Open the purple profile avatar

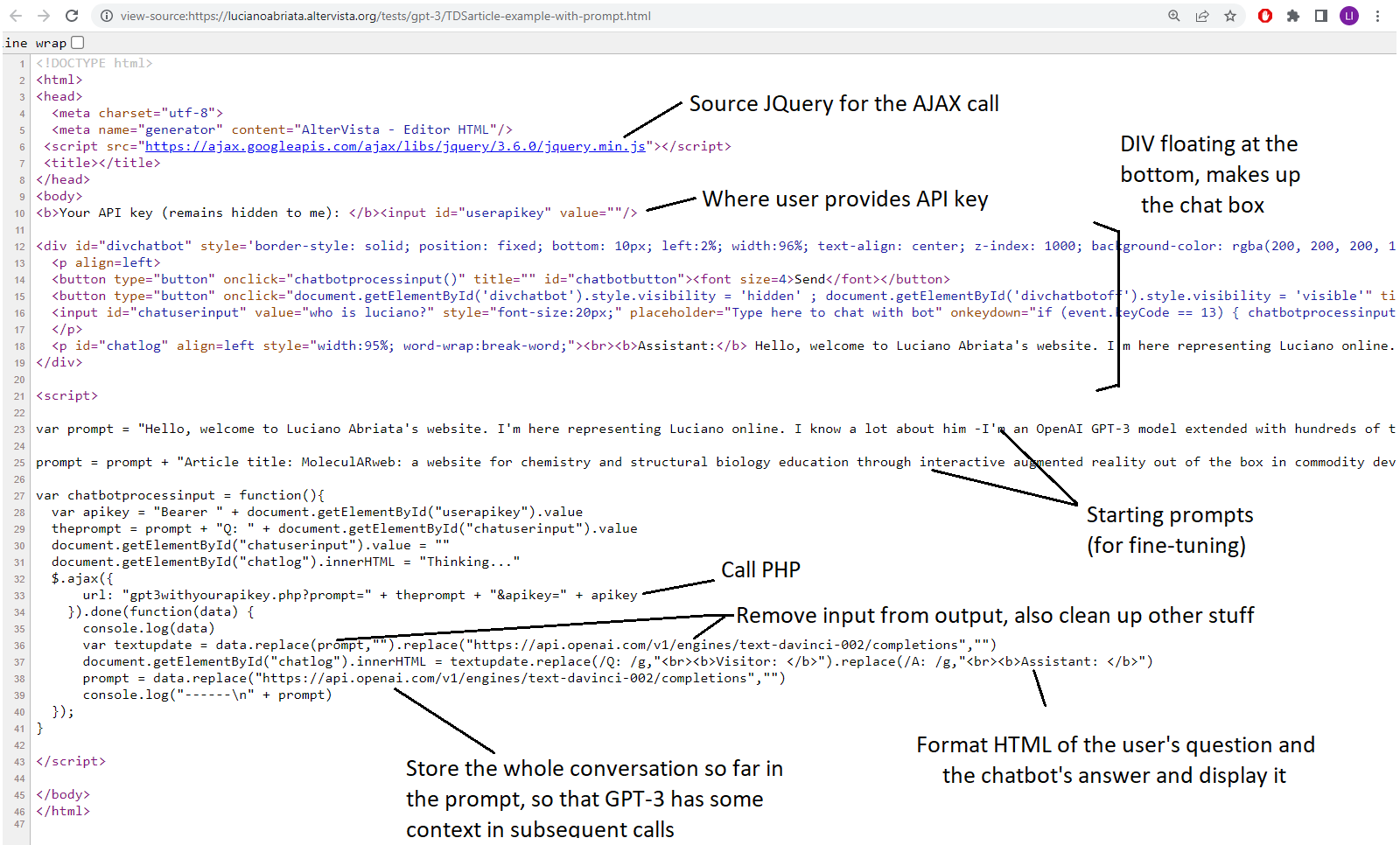coord(1349,16)
